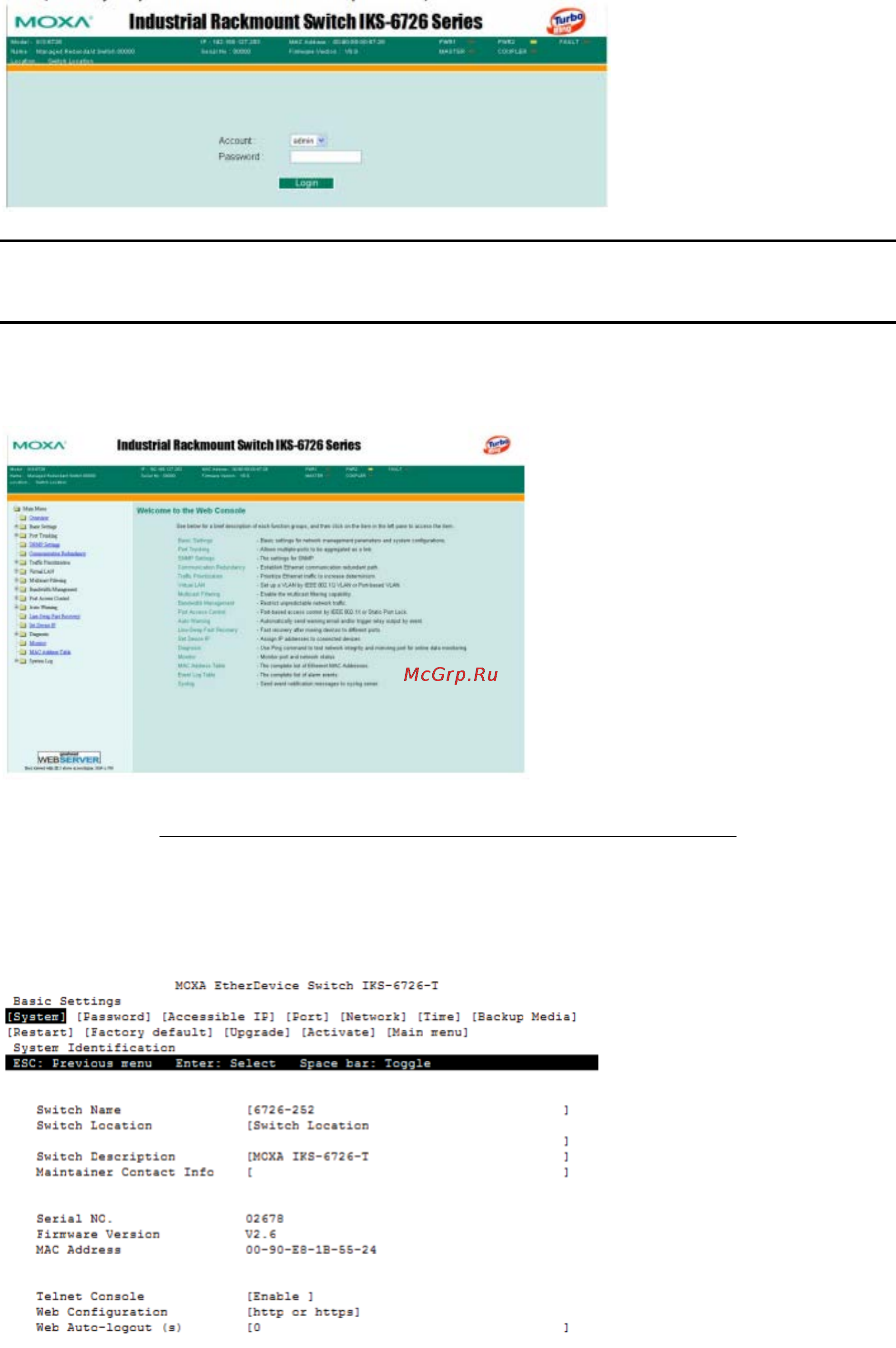Open the MAC Address Table tree link

pos(50,652)
